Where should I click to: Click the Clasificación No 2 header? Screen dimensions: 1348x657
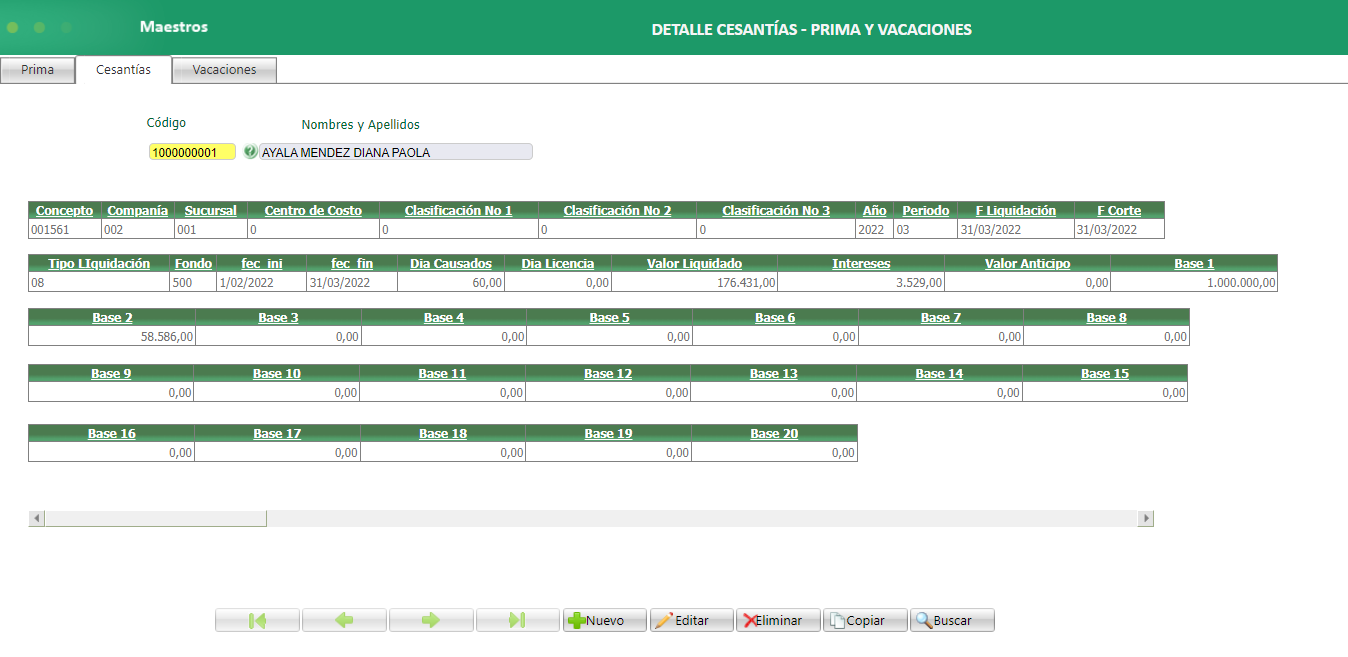[x=617, y=210]
